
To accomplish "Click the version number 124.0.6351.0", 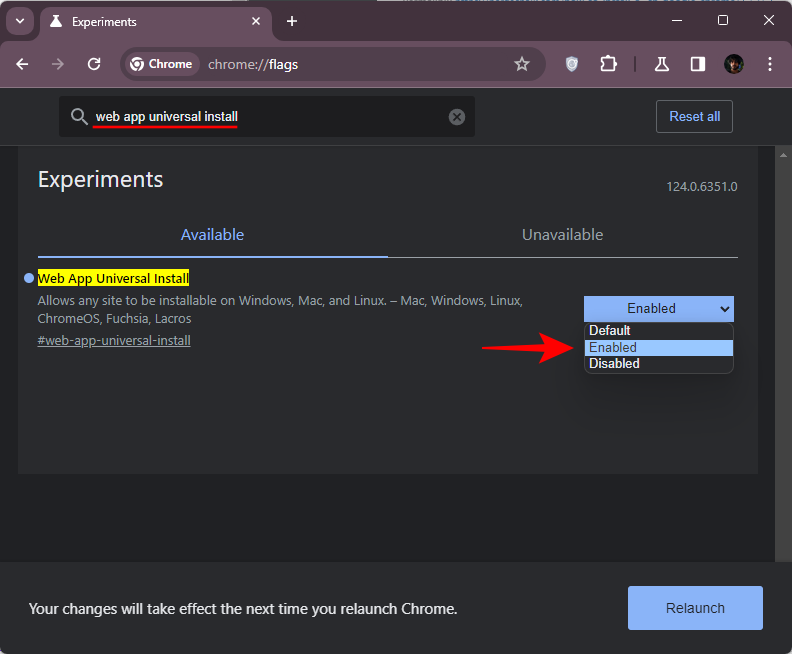I will tap(702, 187).
